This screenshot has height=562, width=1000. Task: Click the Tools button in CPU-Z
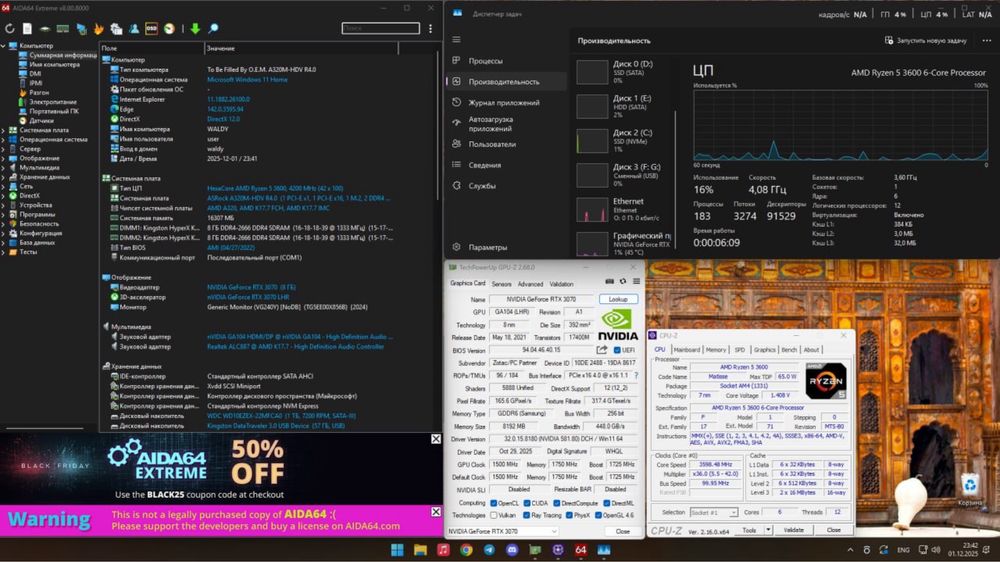coord(750,529)
